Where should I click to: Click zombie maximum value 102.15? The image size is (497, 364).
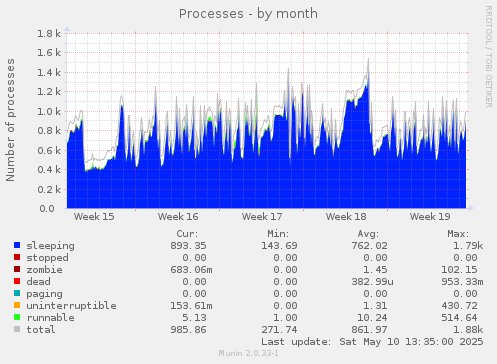point(460,270)
